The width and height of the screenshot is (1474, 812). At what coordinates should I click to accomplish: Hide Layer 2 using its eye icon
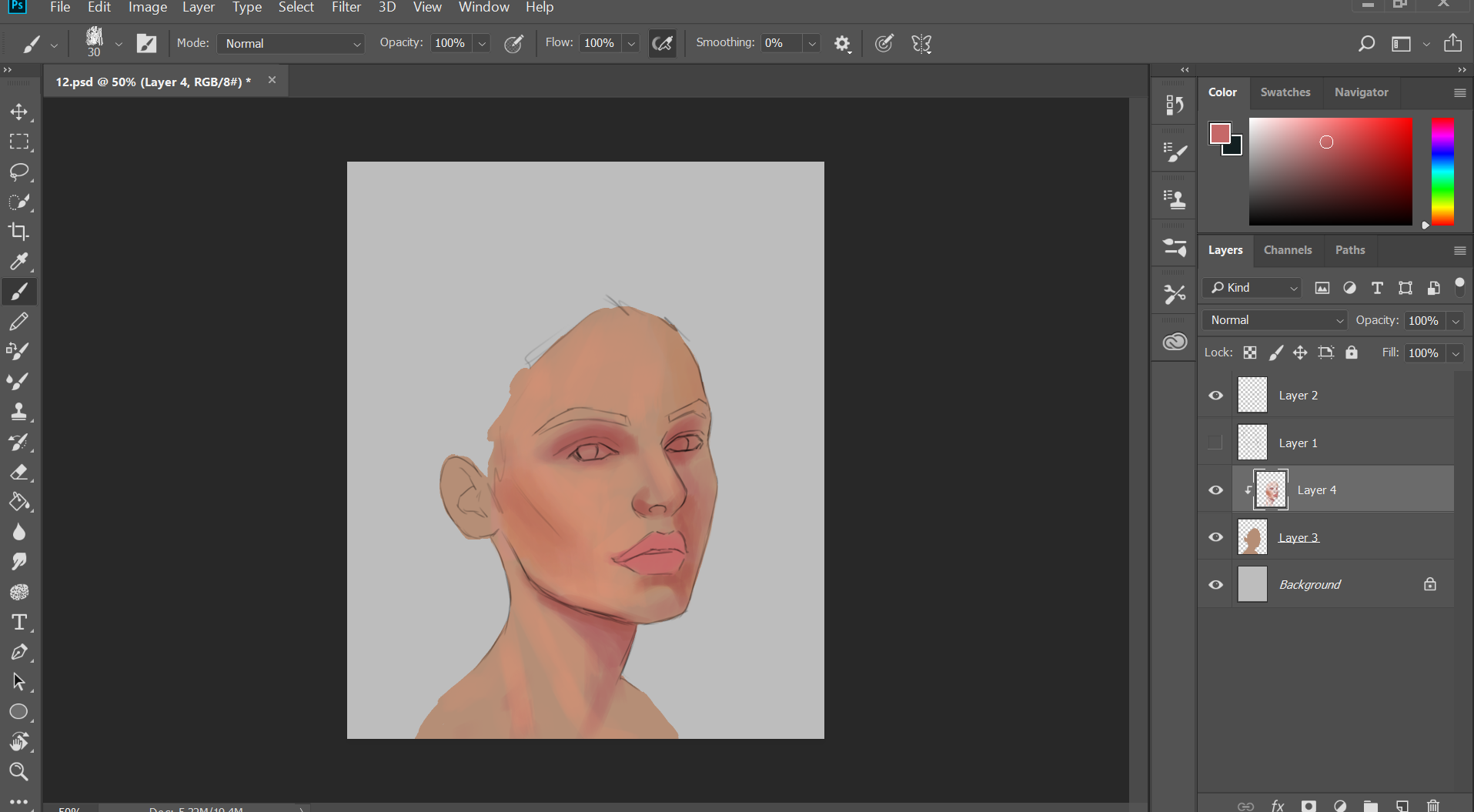1215,396
